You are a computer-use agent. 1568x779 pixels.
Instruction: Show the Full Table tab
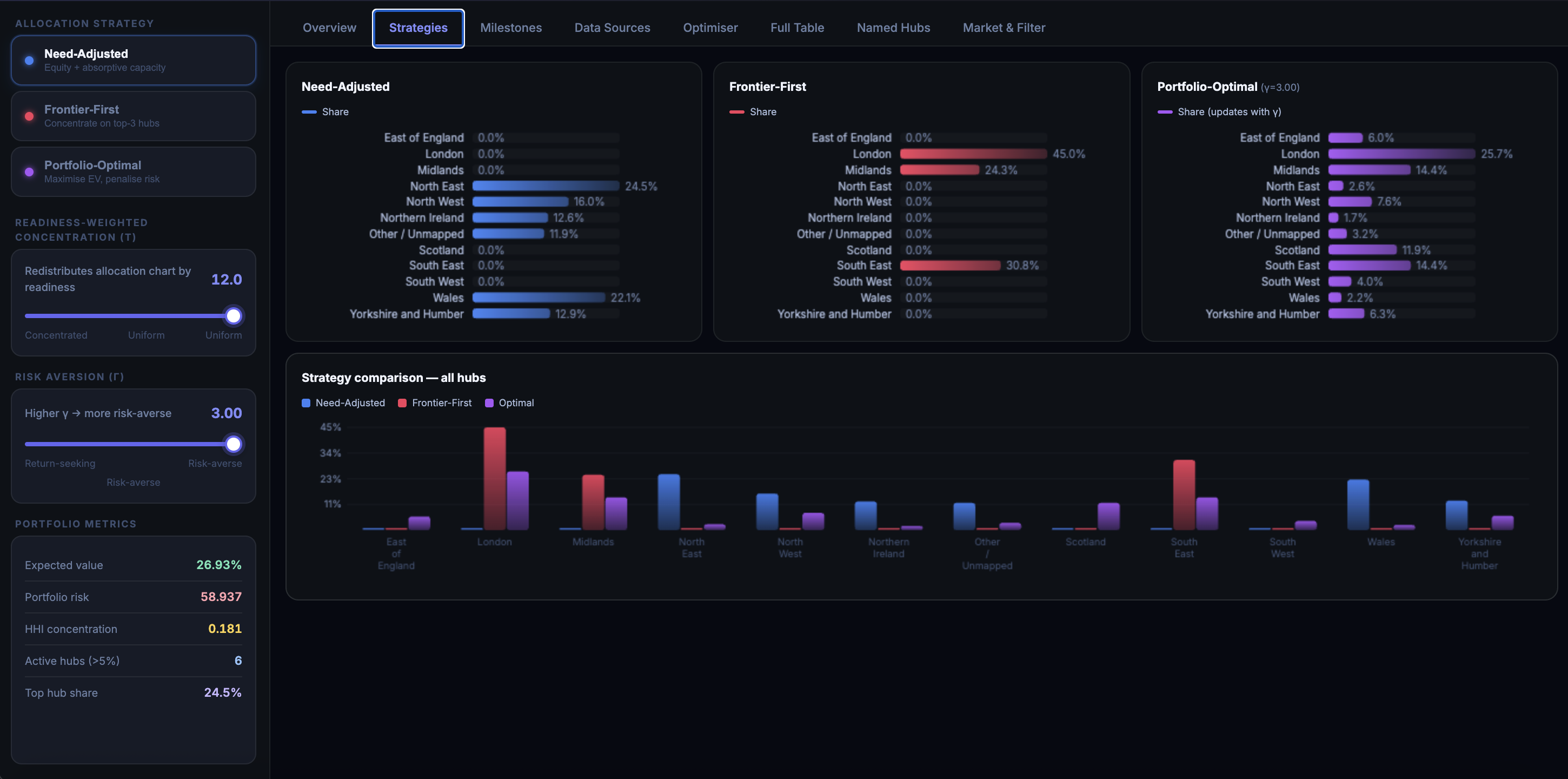pos(797,28)
